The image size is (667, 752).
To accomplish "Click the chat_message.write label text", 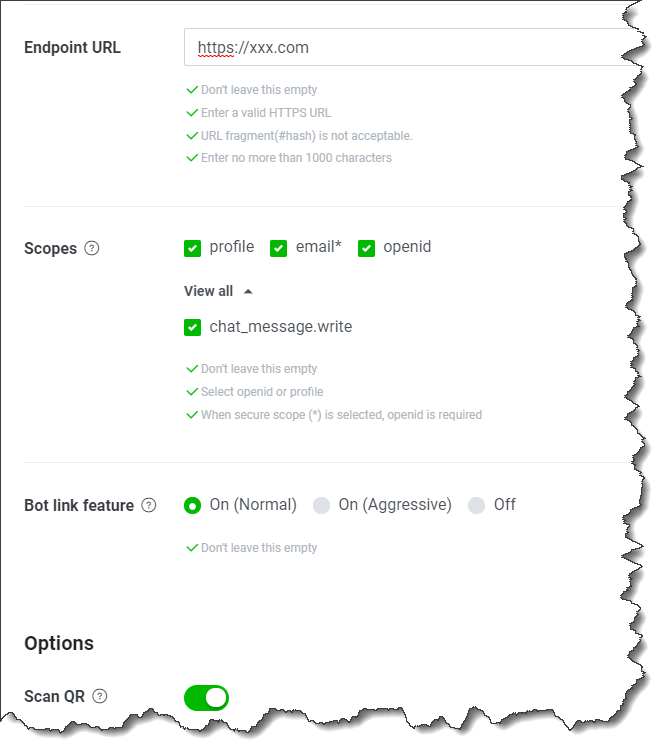I will click(281, 326).
